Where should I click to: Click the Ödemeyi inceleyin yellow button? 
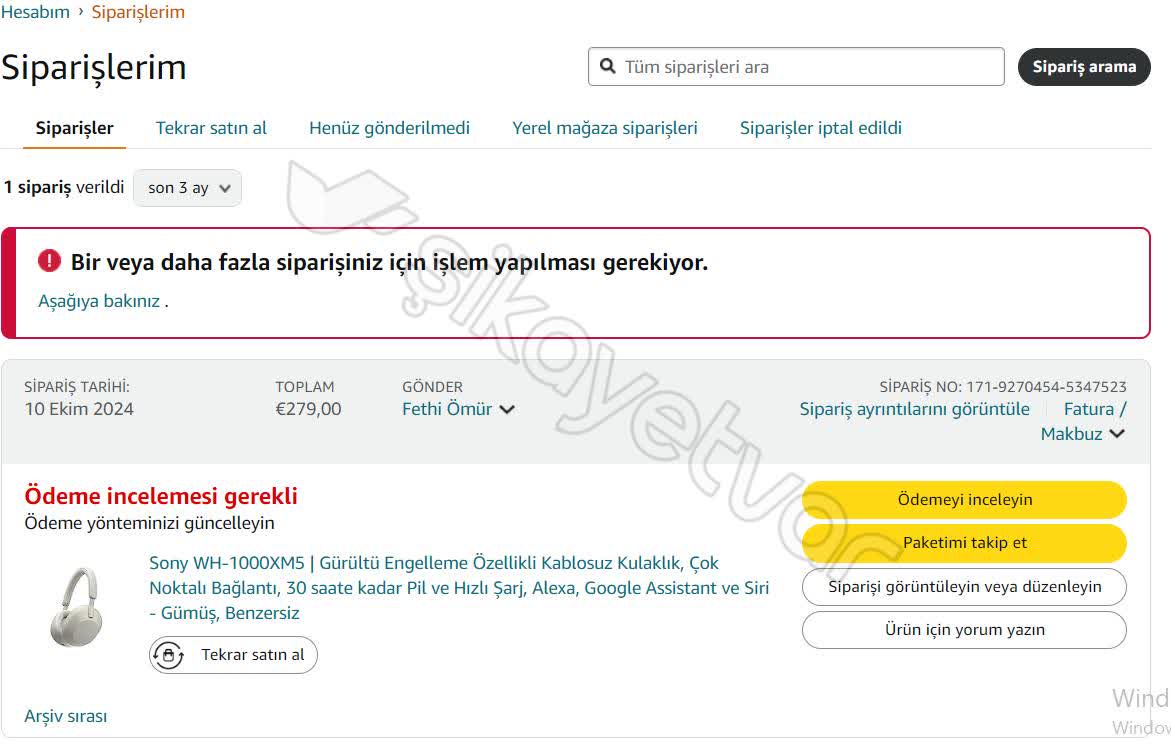click(x=963, y=499)
